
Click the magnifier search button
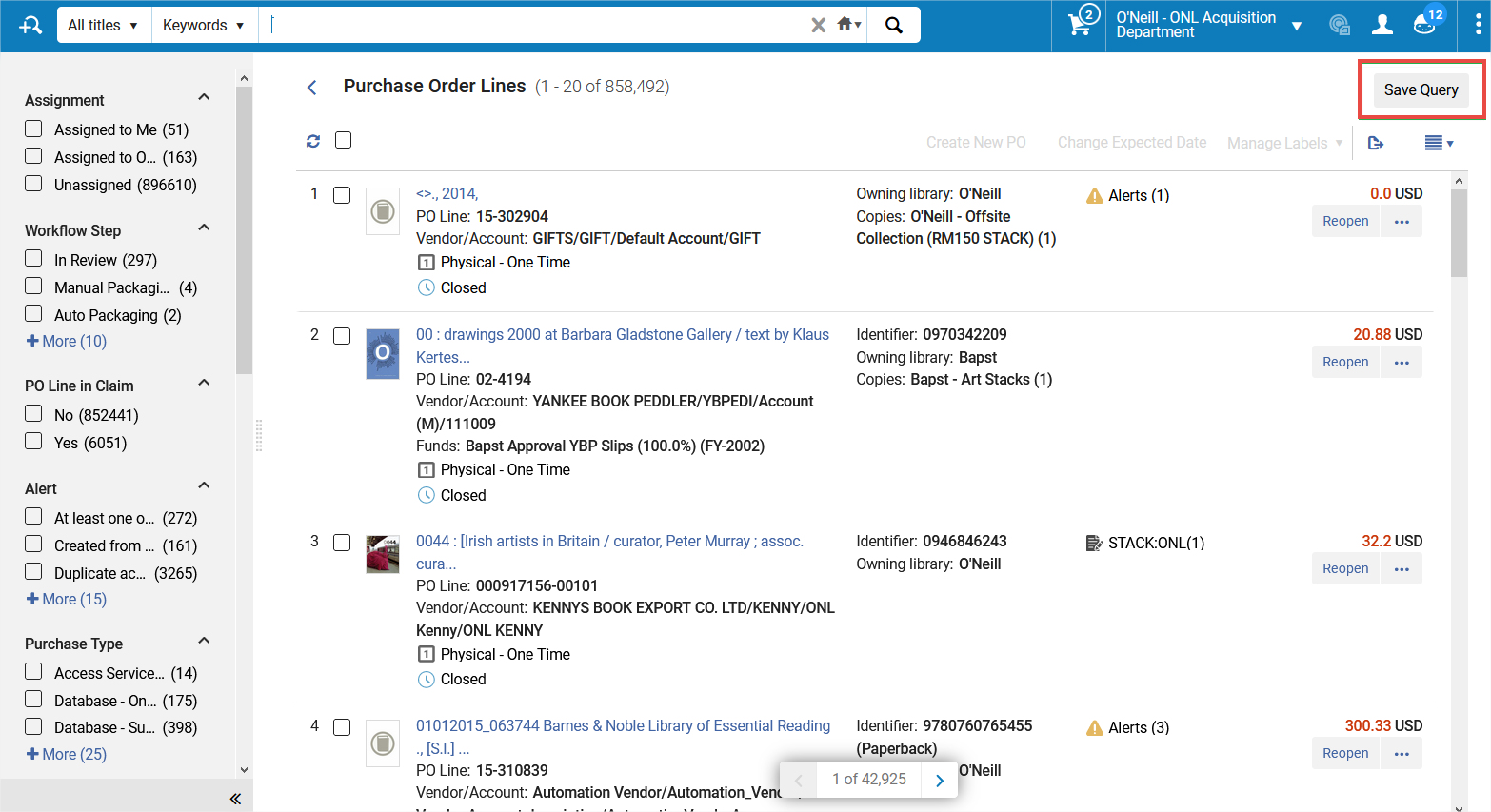point(893,25)
